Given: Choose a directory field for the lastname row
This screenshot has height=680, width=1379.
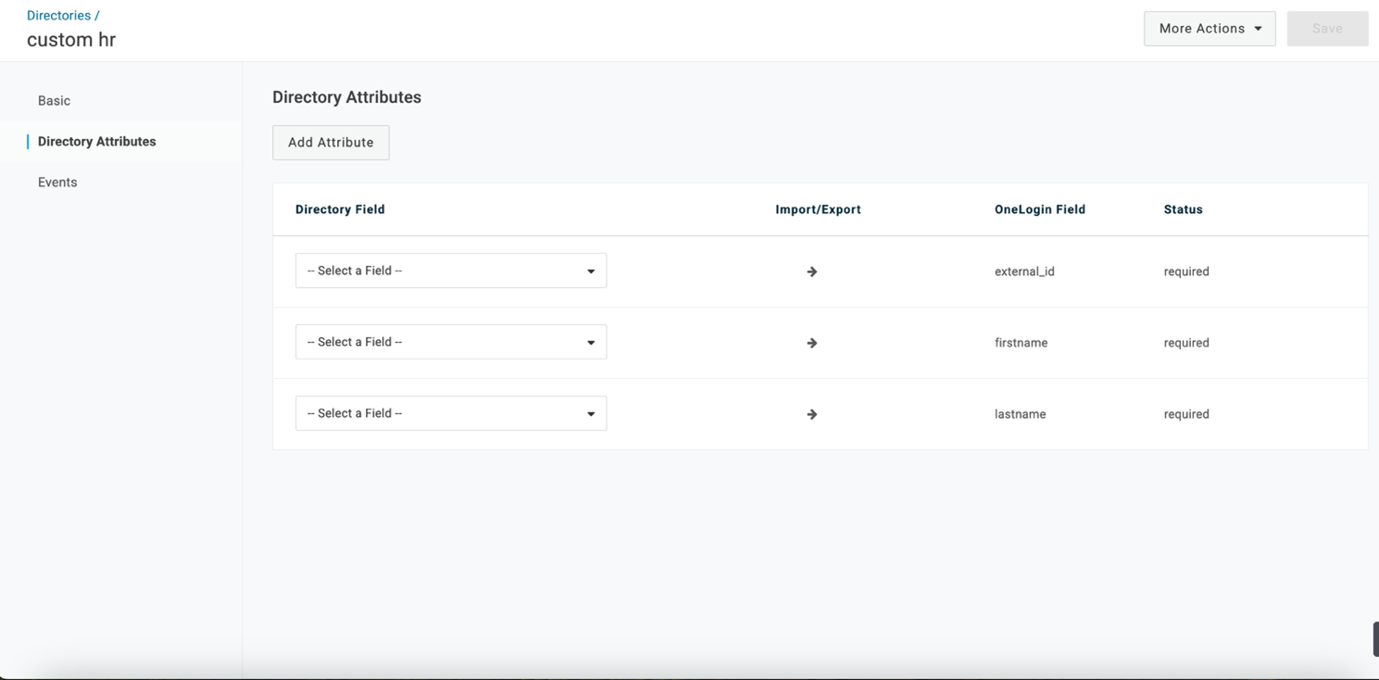Looking at the screenshot, I should click(x=451, y=413).
